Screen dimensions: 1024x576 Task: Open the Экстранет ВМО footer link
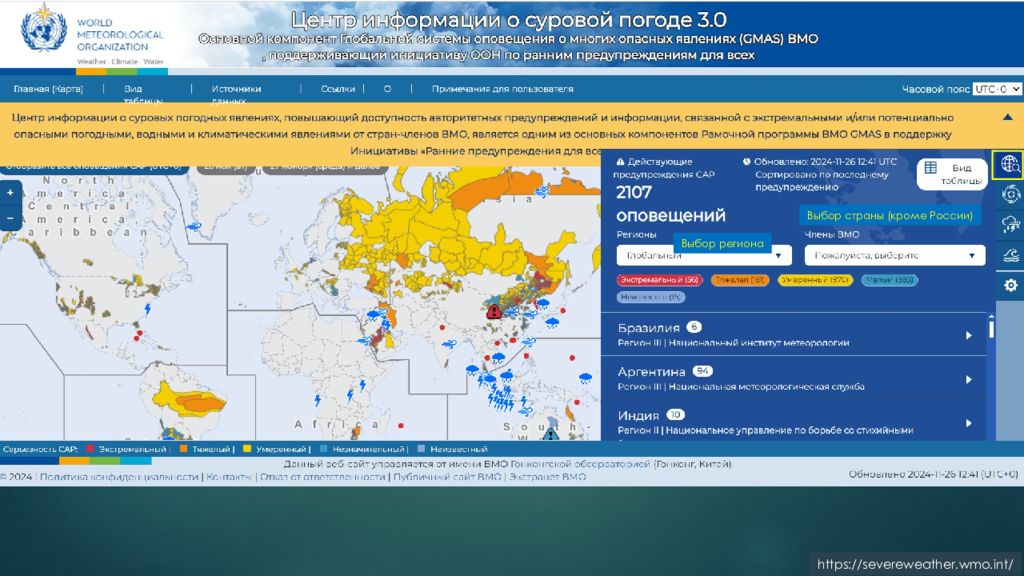point(547,477)
